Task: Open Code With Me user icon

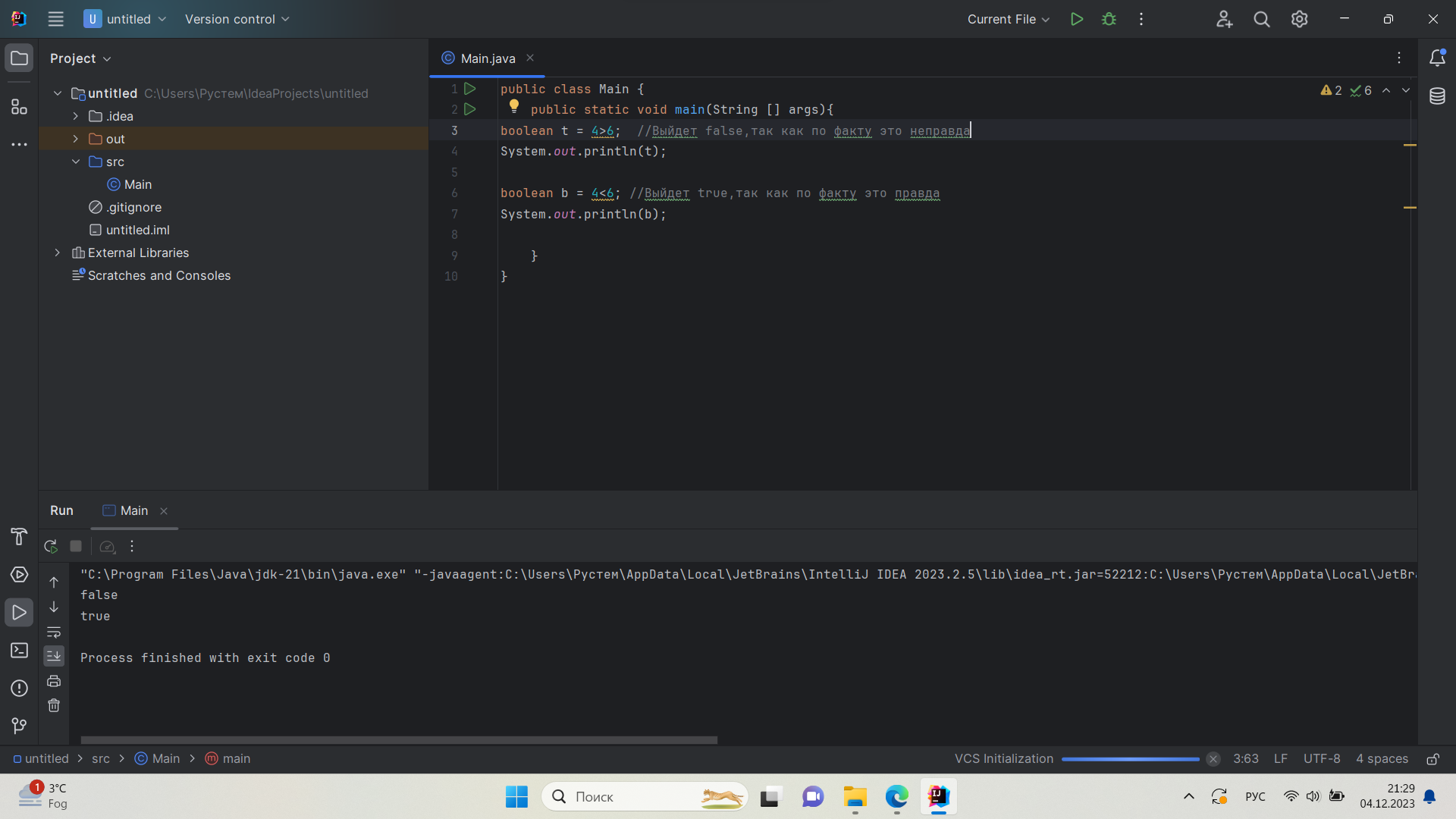Action: (x=1224, y=19)
